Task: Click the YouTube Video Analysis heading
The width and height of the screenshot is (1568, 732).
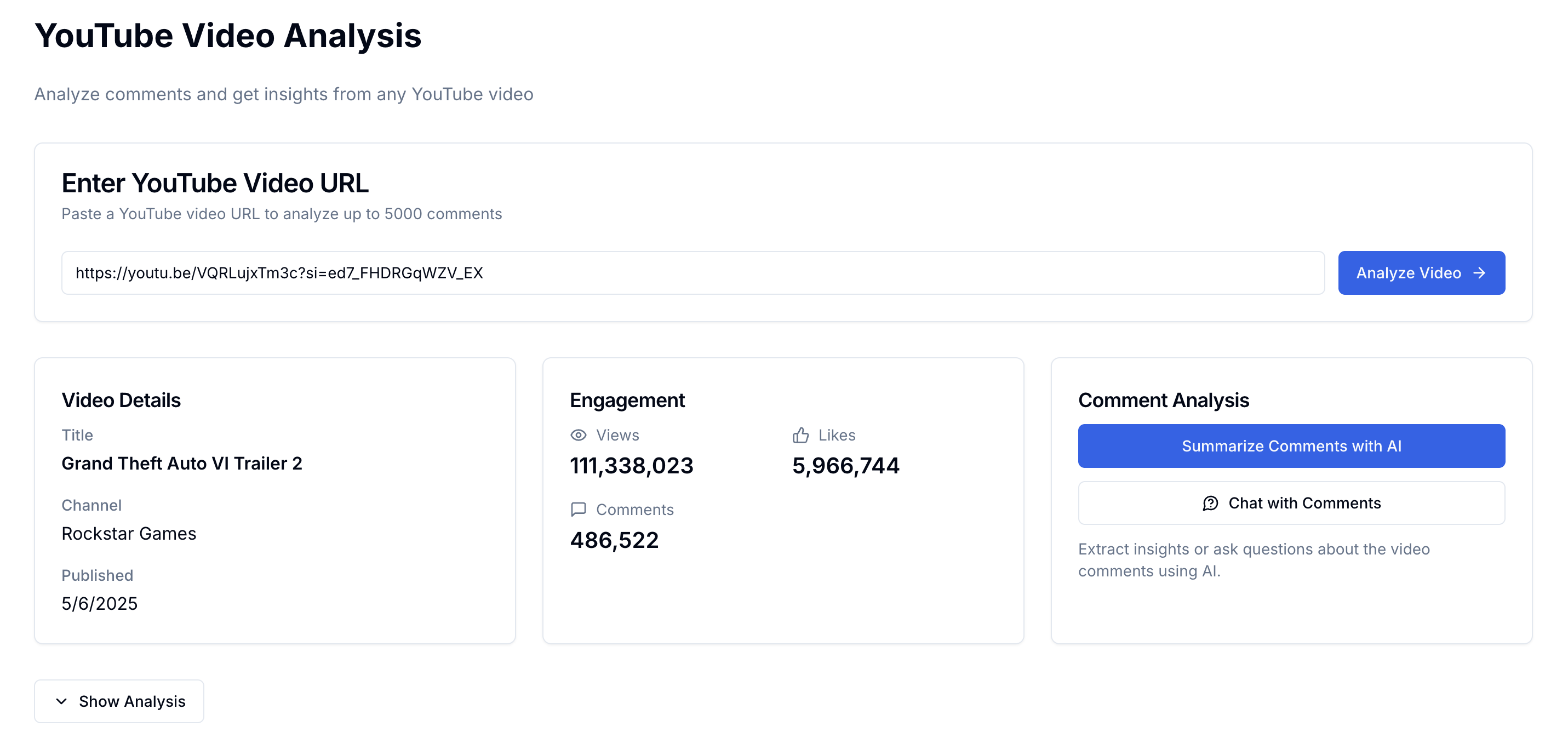Action: coord(228,35)
